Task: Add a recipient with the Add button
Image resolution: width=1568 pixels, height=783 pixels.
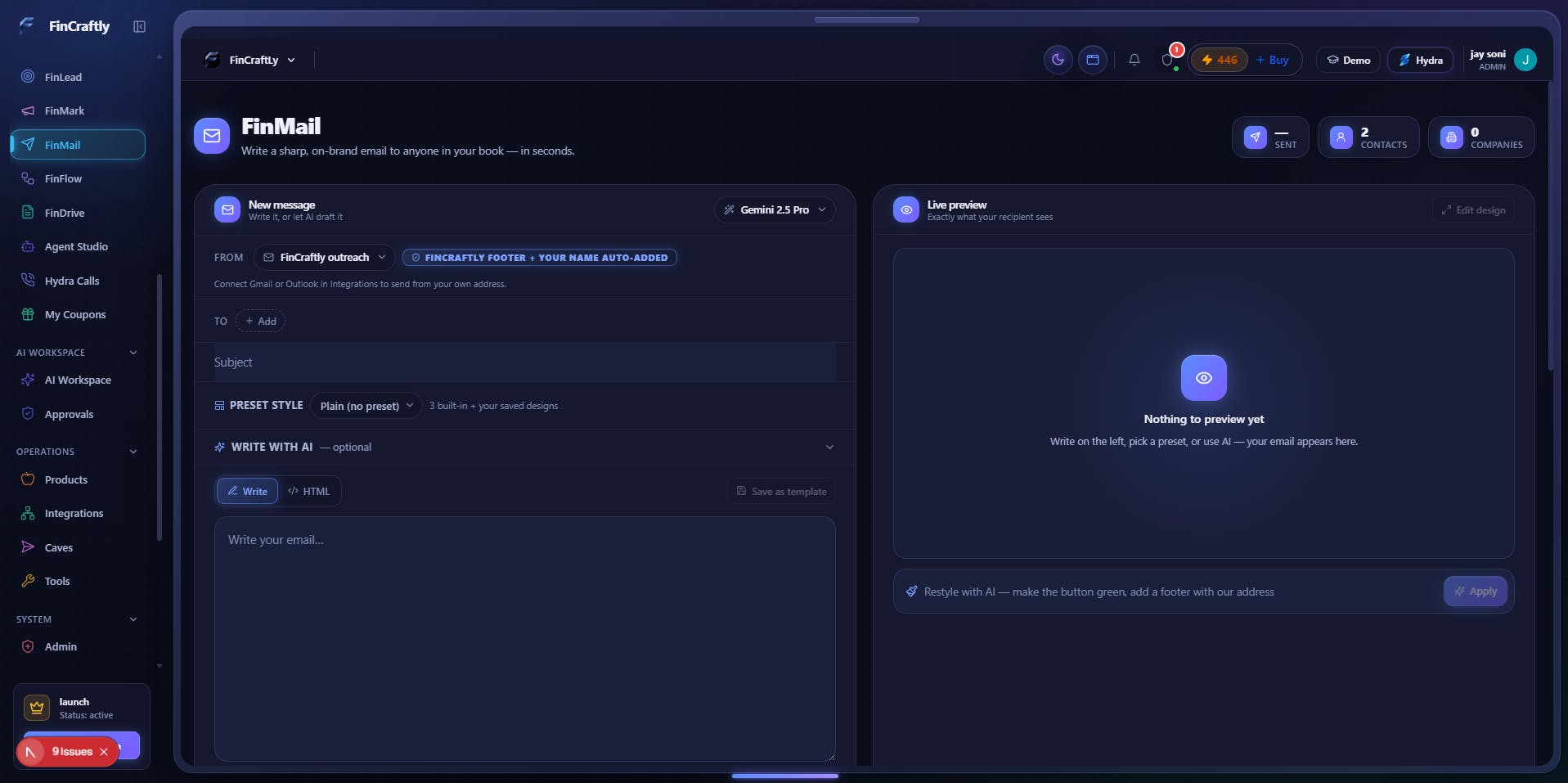Action: 261,322
